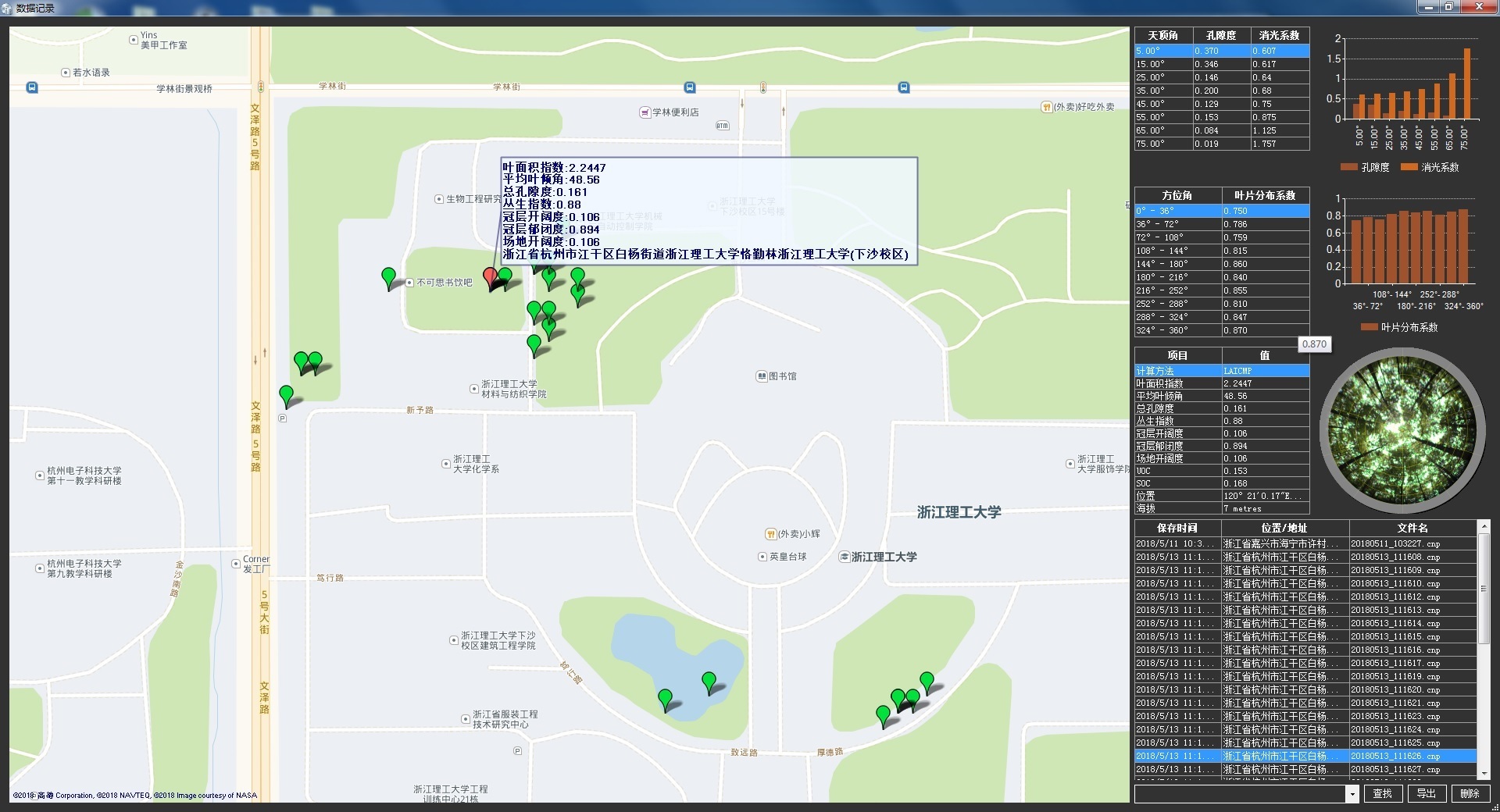
Task: Click the 查找 search button
Action: click(x=1383, y=794)
